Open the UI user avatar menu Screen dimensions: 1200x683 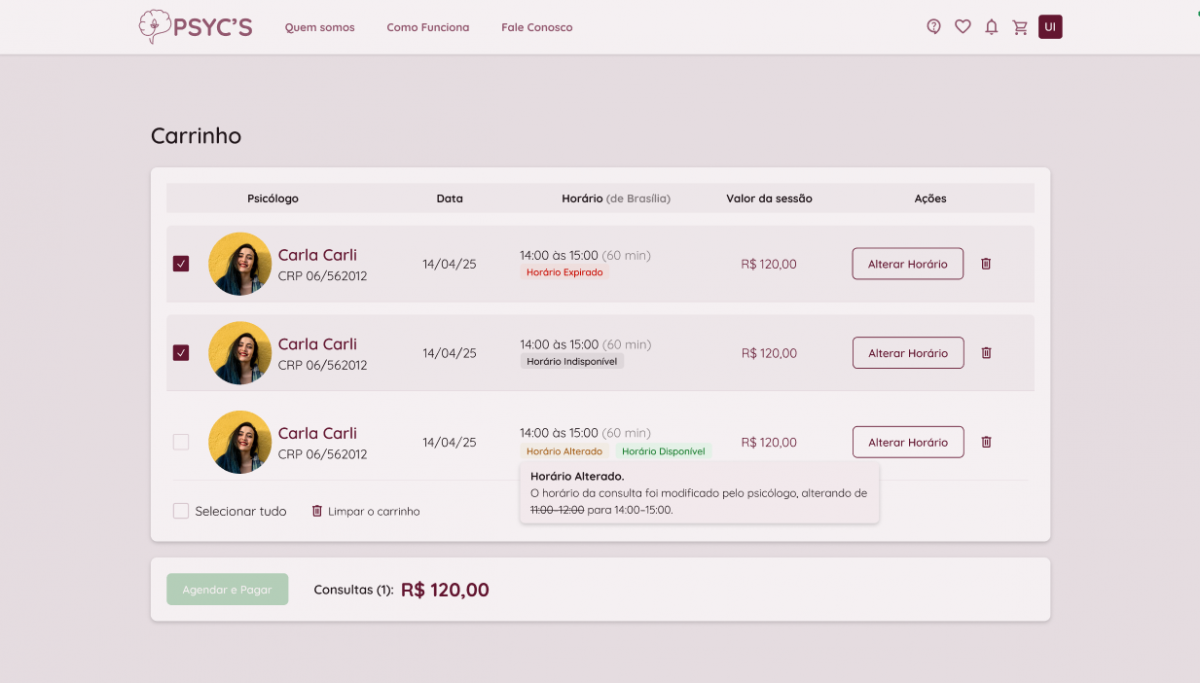[x=1050, y=27]
